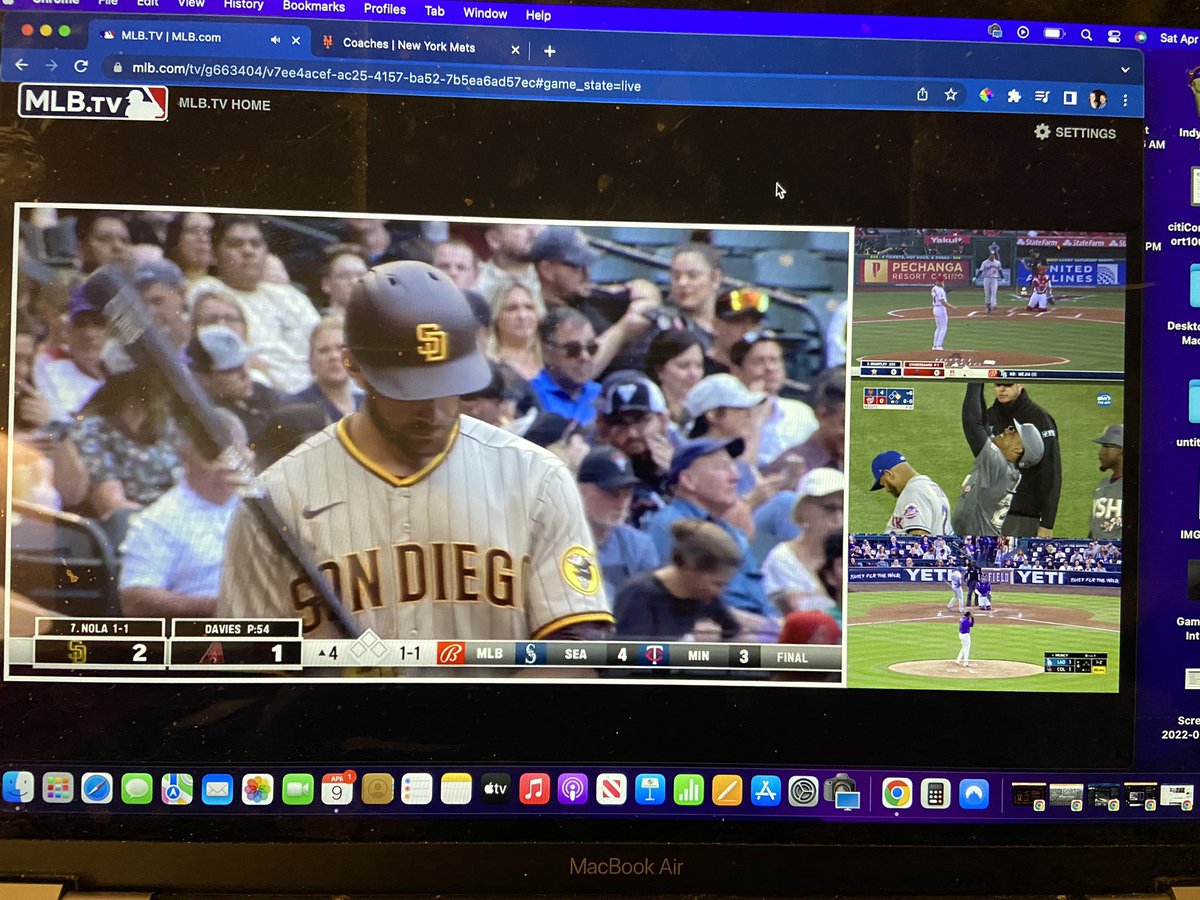Open News from the Dock

coord(611,789)
